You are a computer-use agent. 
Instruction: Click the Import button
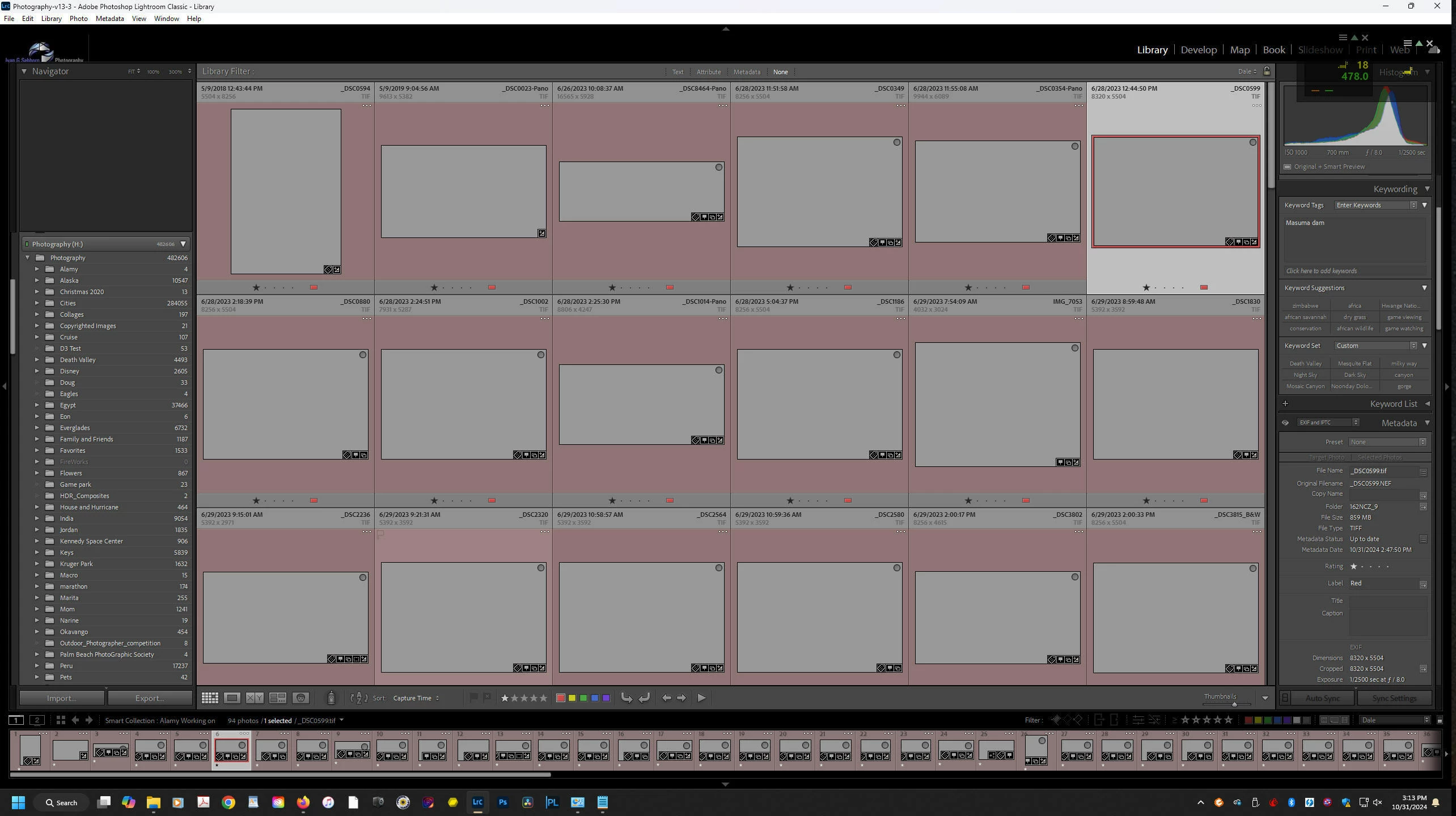pyautogui.click(x=62, y=698)
